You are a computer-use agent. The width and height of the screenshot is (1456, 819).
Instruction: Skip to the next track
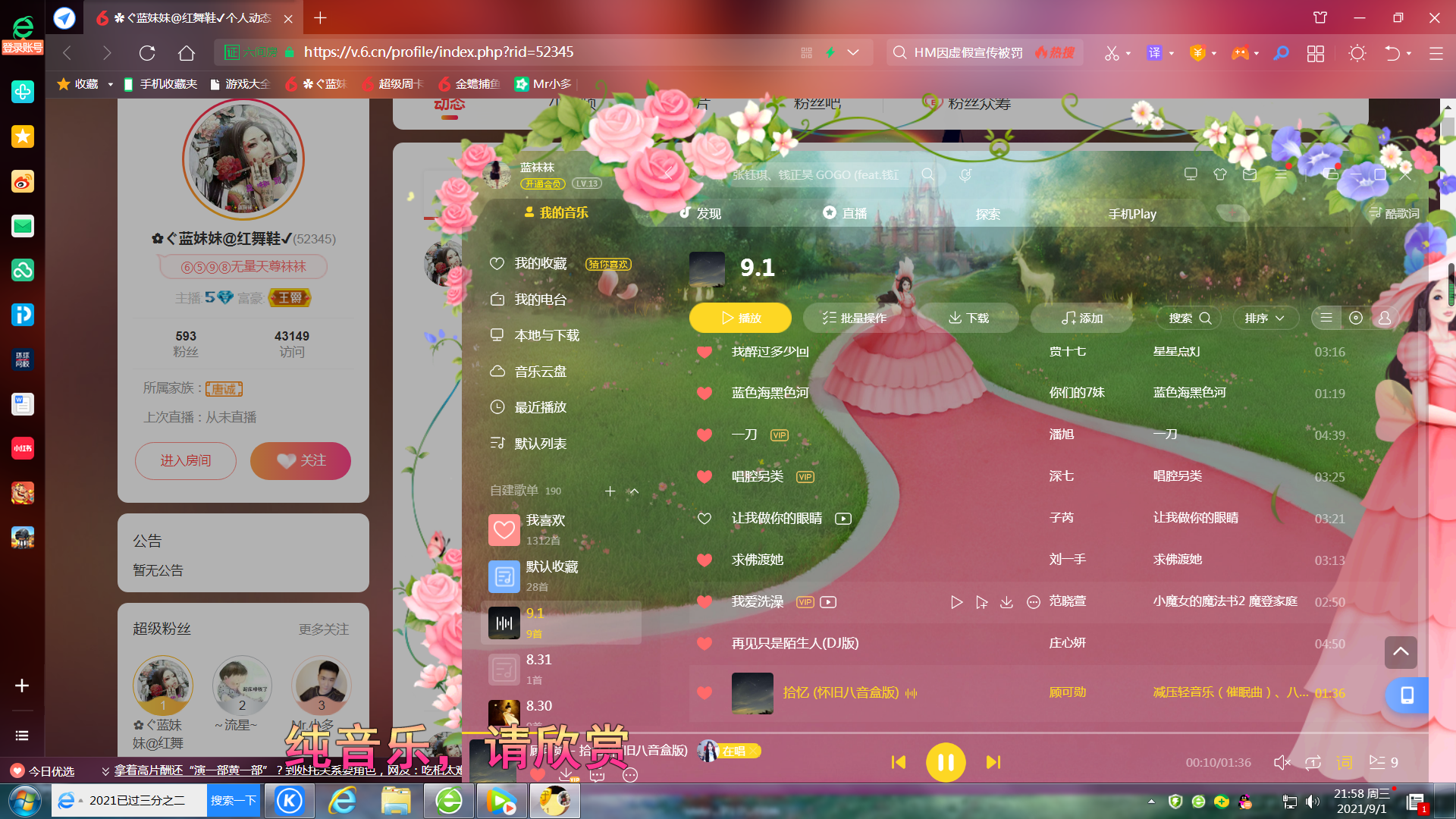coord(993,762)
